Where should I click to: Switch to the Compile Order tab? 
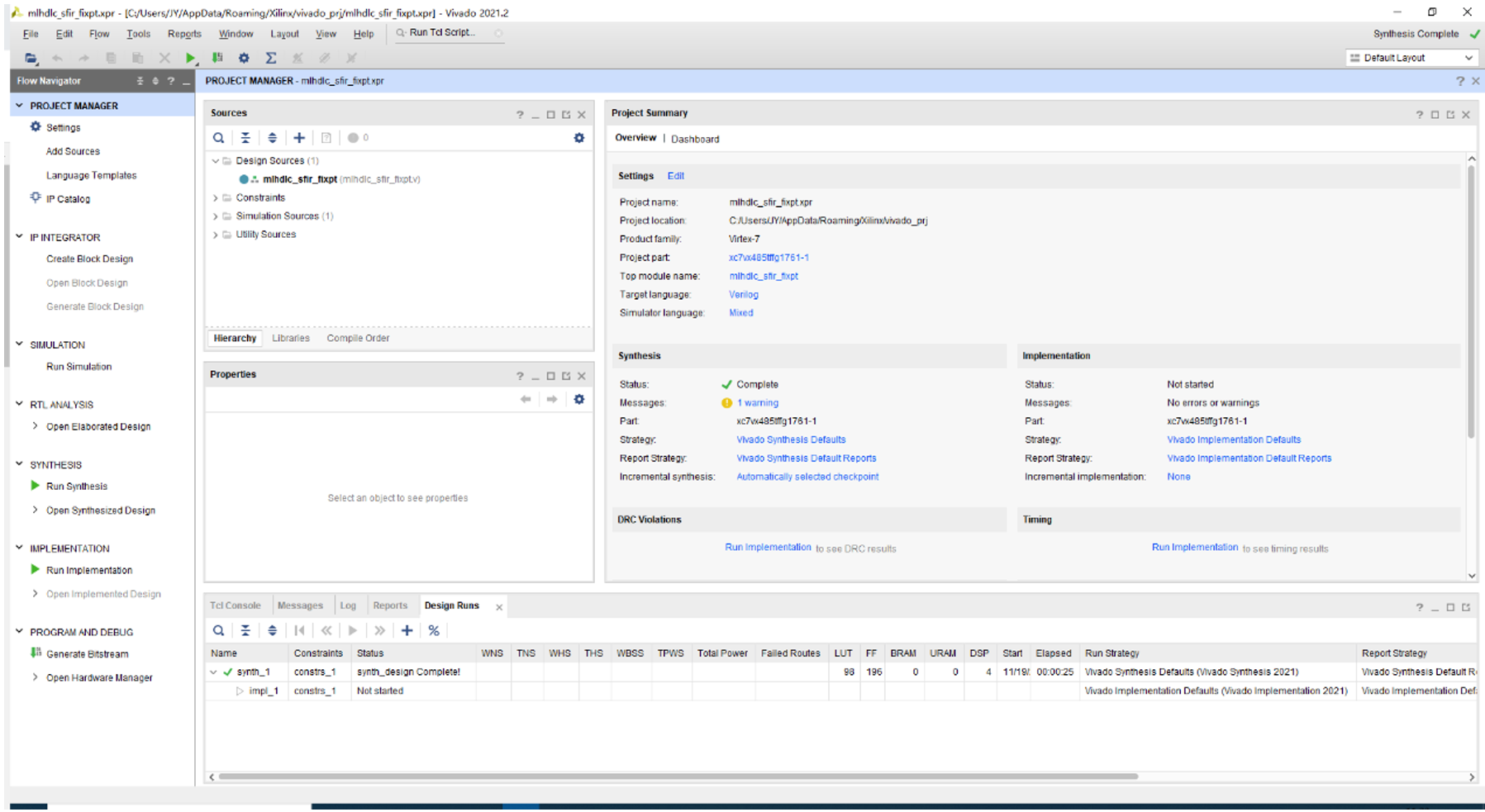[x=358, y=338]
